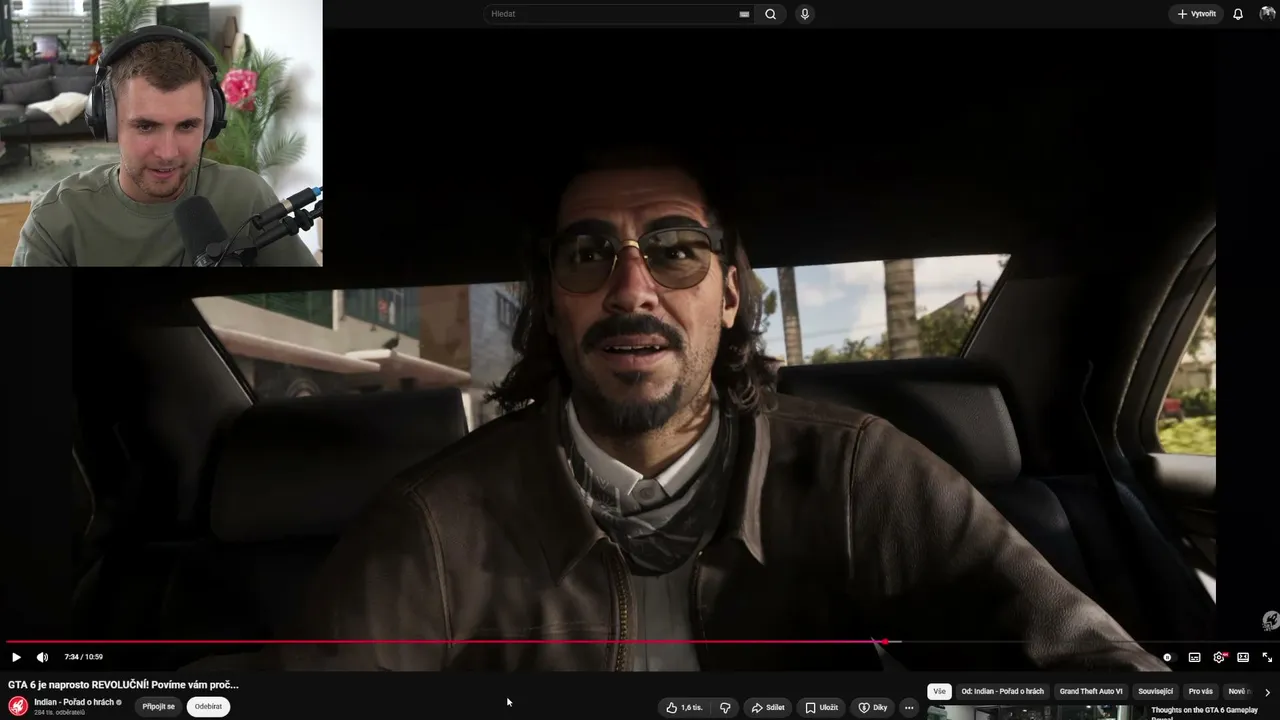Switch to theater mode
1280x720 pixels.
coord(1243,657)
